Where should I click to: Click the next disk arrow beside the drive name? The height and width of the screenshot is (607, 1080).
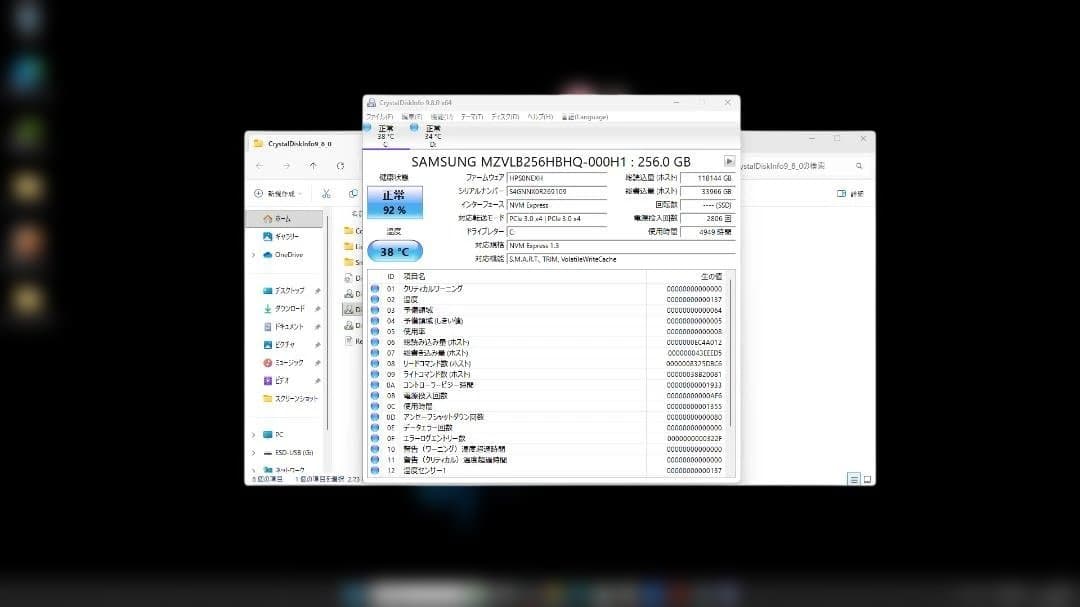(x=729, y=161)
